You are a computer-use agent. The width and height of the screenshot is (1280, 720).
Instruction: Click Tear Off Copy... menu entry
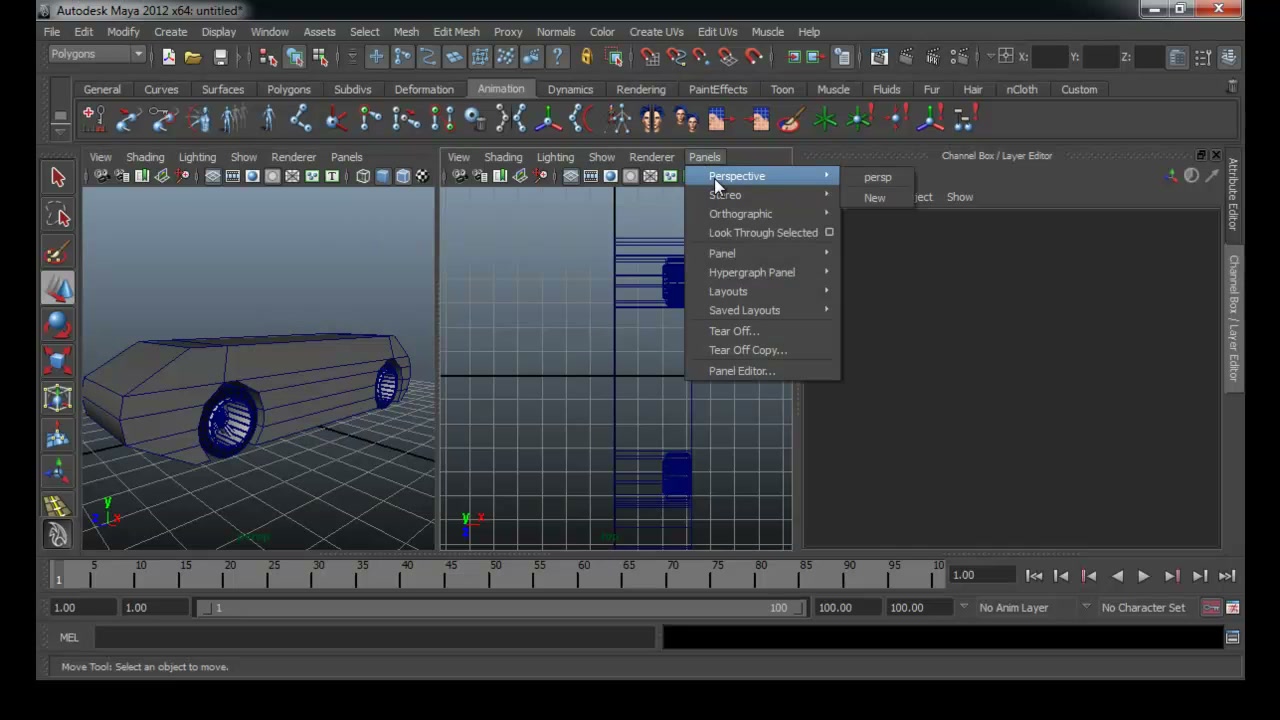tap(748, 350)
